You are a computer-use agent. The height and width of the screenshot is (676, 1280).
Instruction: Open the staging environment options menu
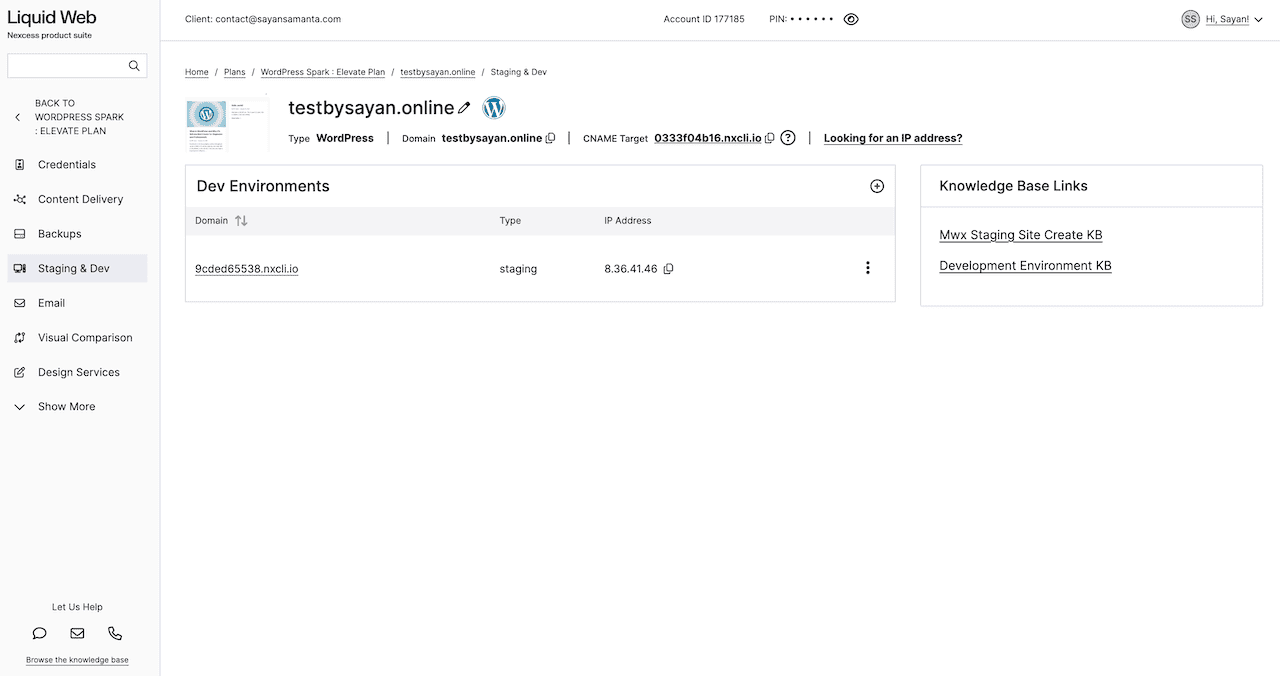tap(867, 268)
